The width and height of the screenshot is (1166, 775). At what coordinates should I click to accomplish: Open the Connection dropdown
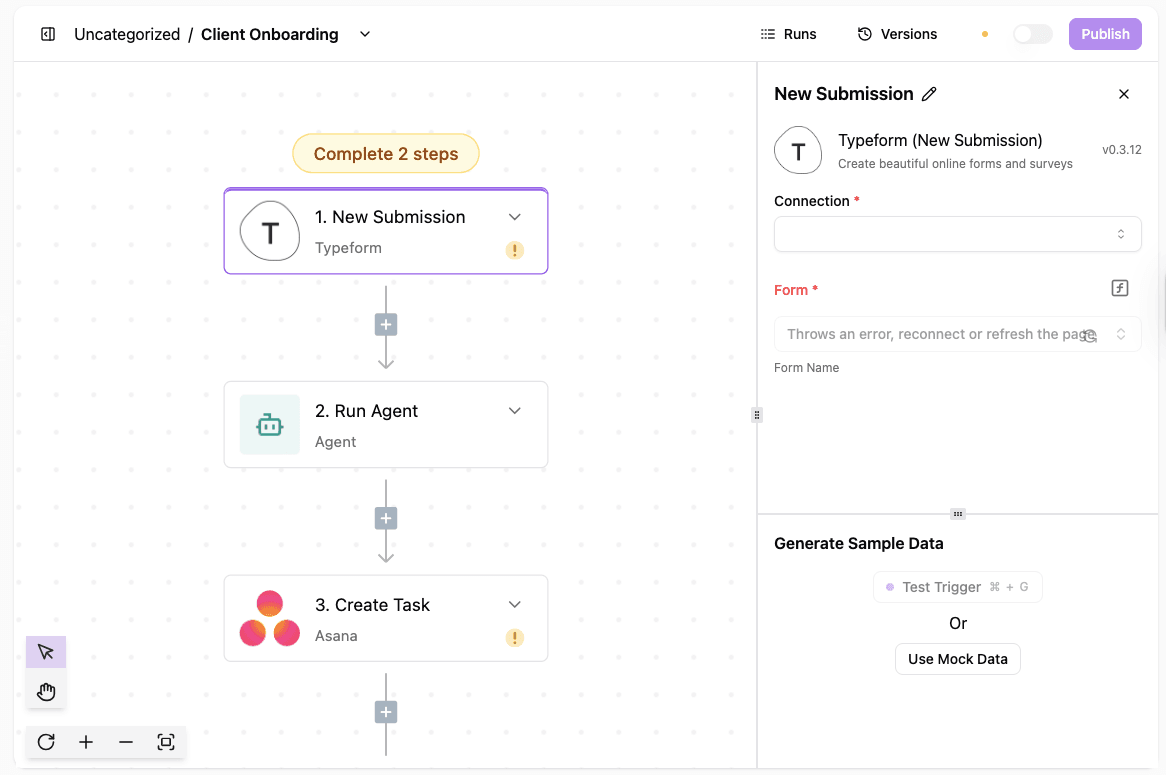pos(957,233)
